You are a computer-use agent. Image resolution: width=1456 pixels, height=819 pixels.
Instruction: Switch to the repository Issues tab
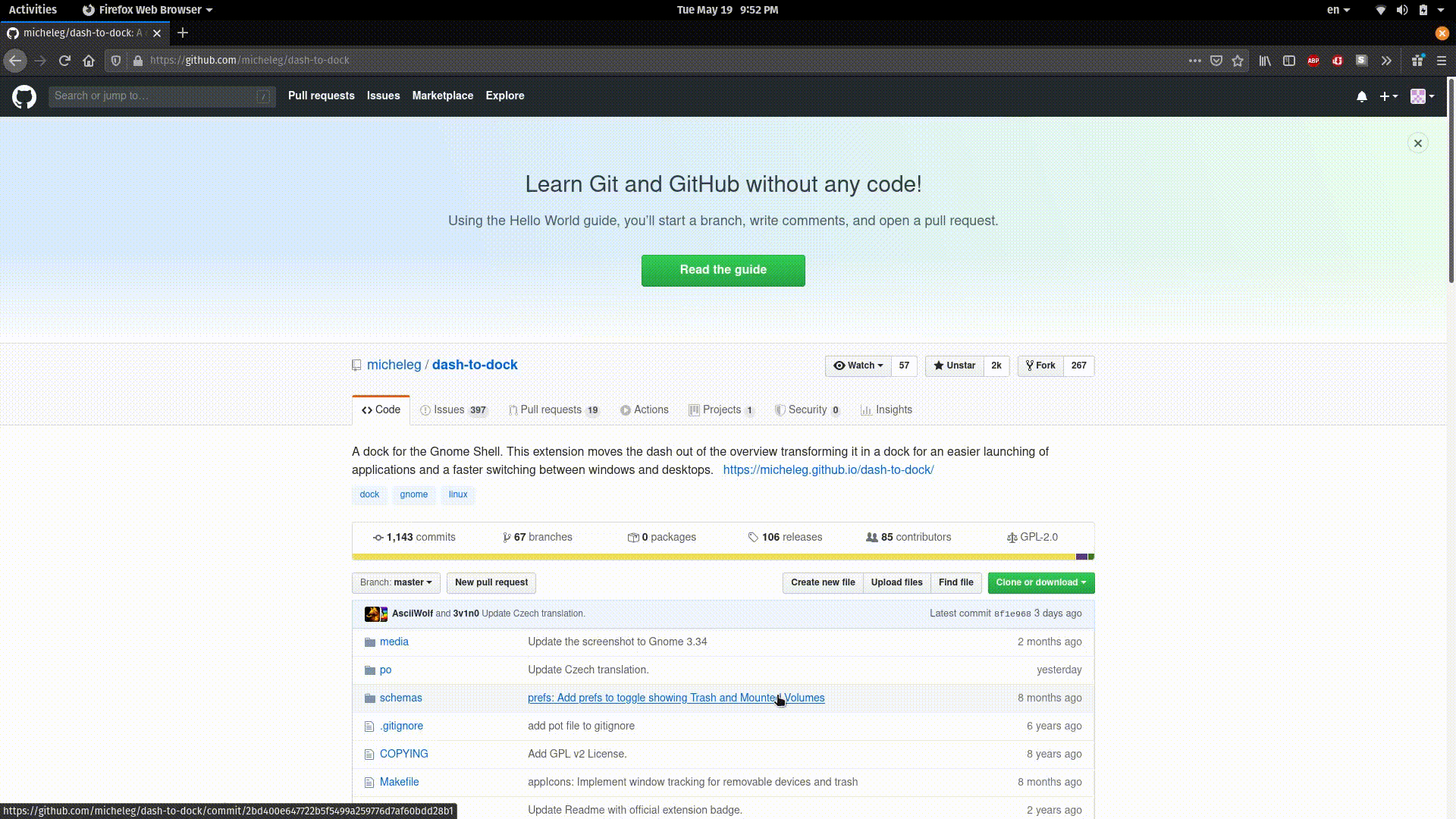coord(453,410)
